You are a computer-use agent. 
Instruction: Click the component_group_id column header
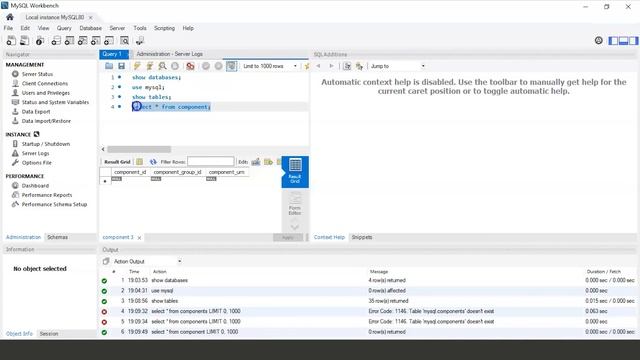(177, 172)
